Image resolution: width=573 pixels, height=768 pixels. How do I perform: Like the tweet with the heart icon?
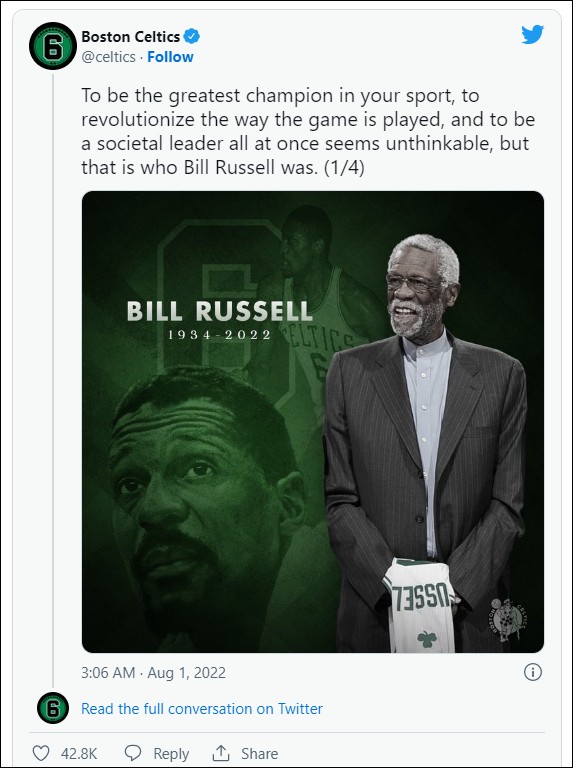41,753
